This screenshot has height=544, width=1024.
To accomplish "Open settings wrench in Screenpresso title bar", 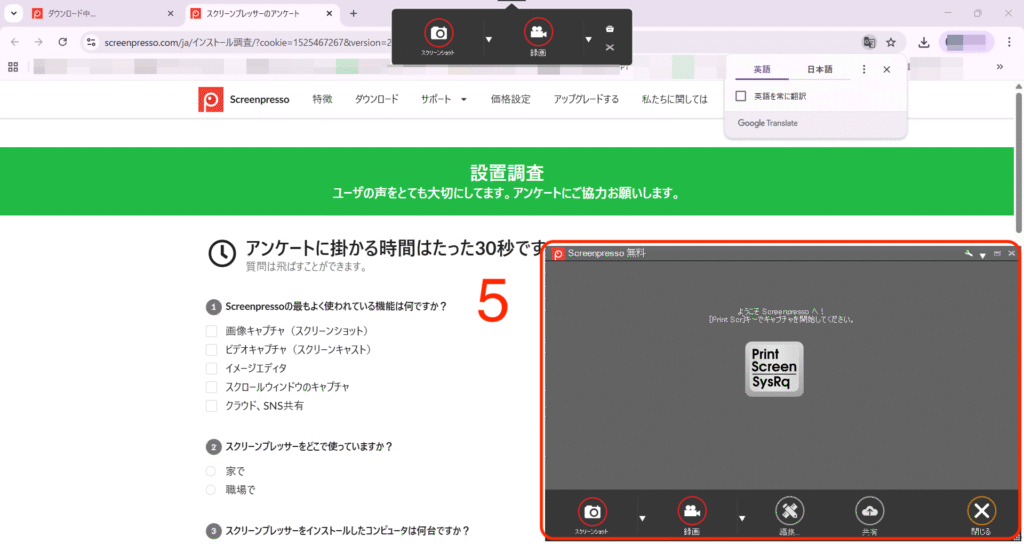I will coord(968,253).
